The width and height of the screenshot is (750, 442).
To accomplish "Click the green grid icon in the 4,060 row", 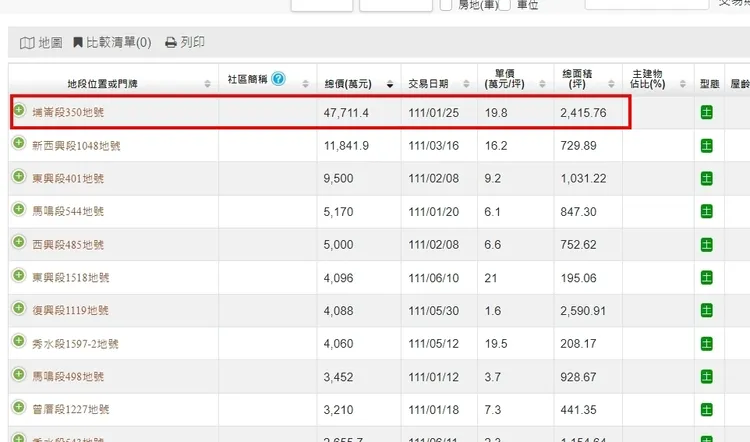I will tap(706, 343).
